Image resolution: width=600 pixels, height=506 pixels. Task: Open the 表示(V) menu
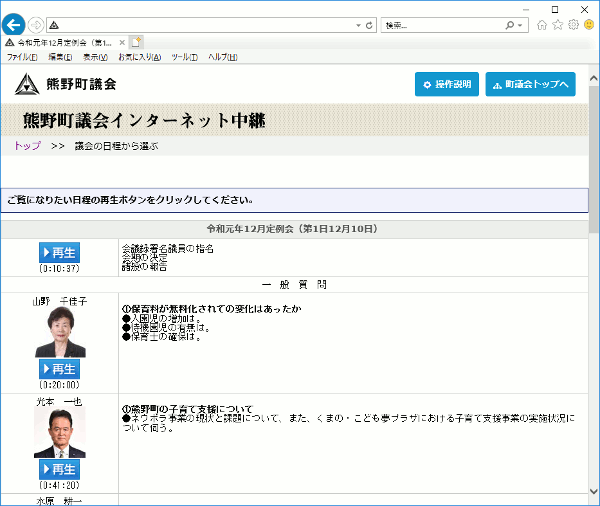95,57
